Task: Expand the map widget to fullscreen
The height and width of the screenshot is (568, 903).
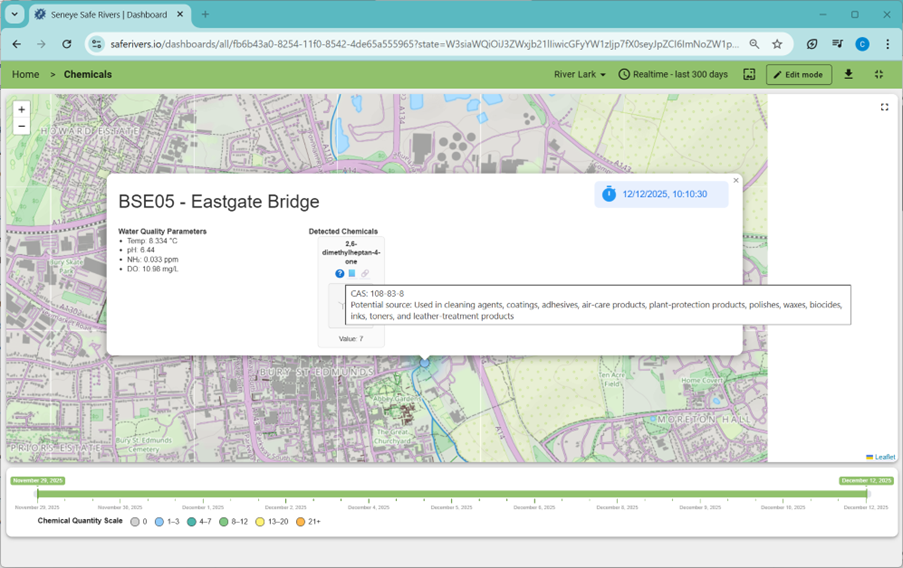Action: 884,107
